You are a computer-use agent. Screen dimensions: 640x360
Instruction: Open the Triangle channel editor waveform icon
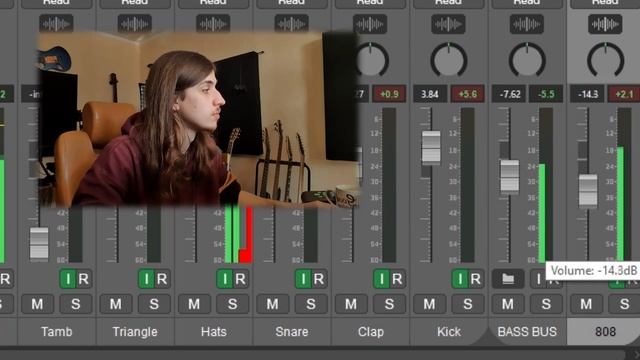[135, 24]
